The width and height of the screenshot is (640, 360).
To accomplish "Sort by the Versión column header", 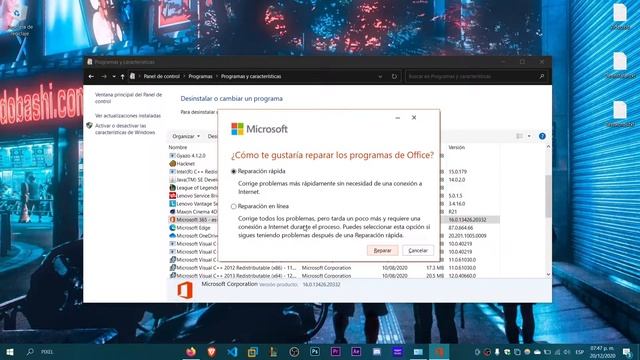I will (x=456, y=147).
